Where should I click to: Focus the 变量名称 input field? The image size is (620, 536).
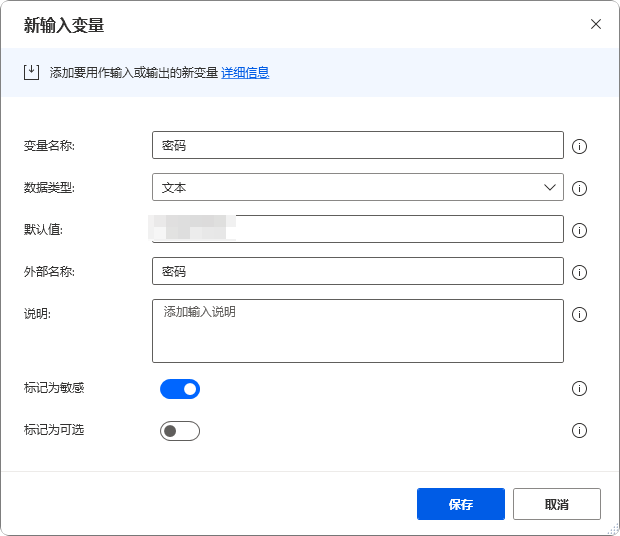click(358, 145)
